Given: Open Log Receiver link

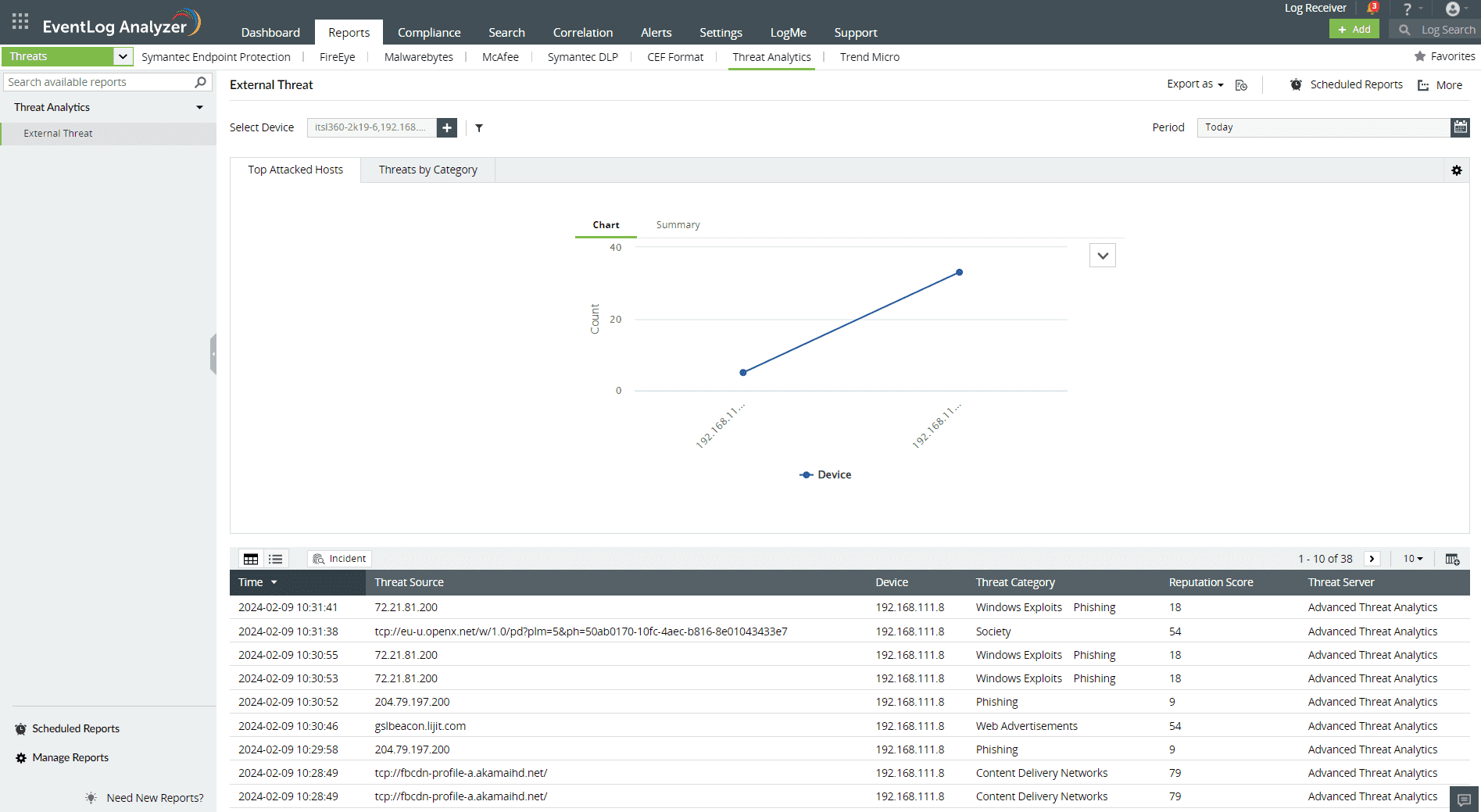Looking at the screenshot, I should [1315, 8].
